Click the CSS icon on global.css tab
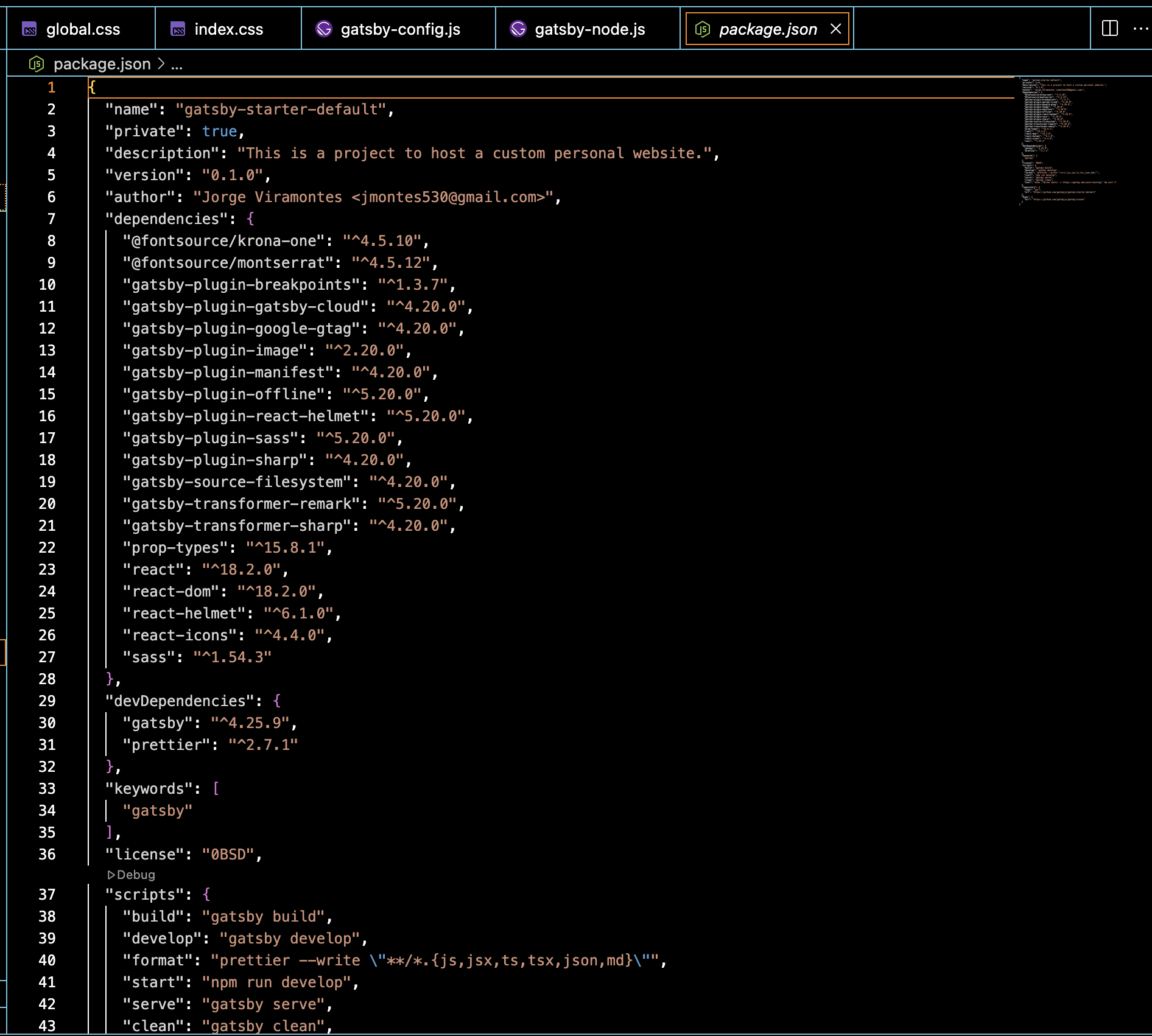 (29, 28)
